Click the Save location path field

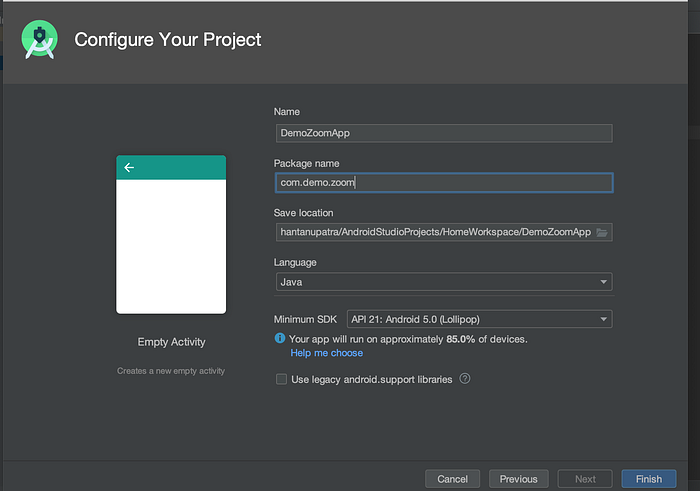coord(434,232)
